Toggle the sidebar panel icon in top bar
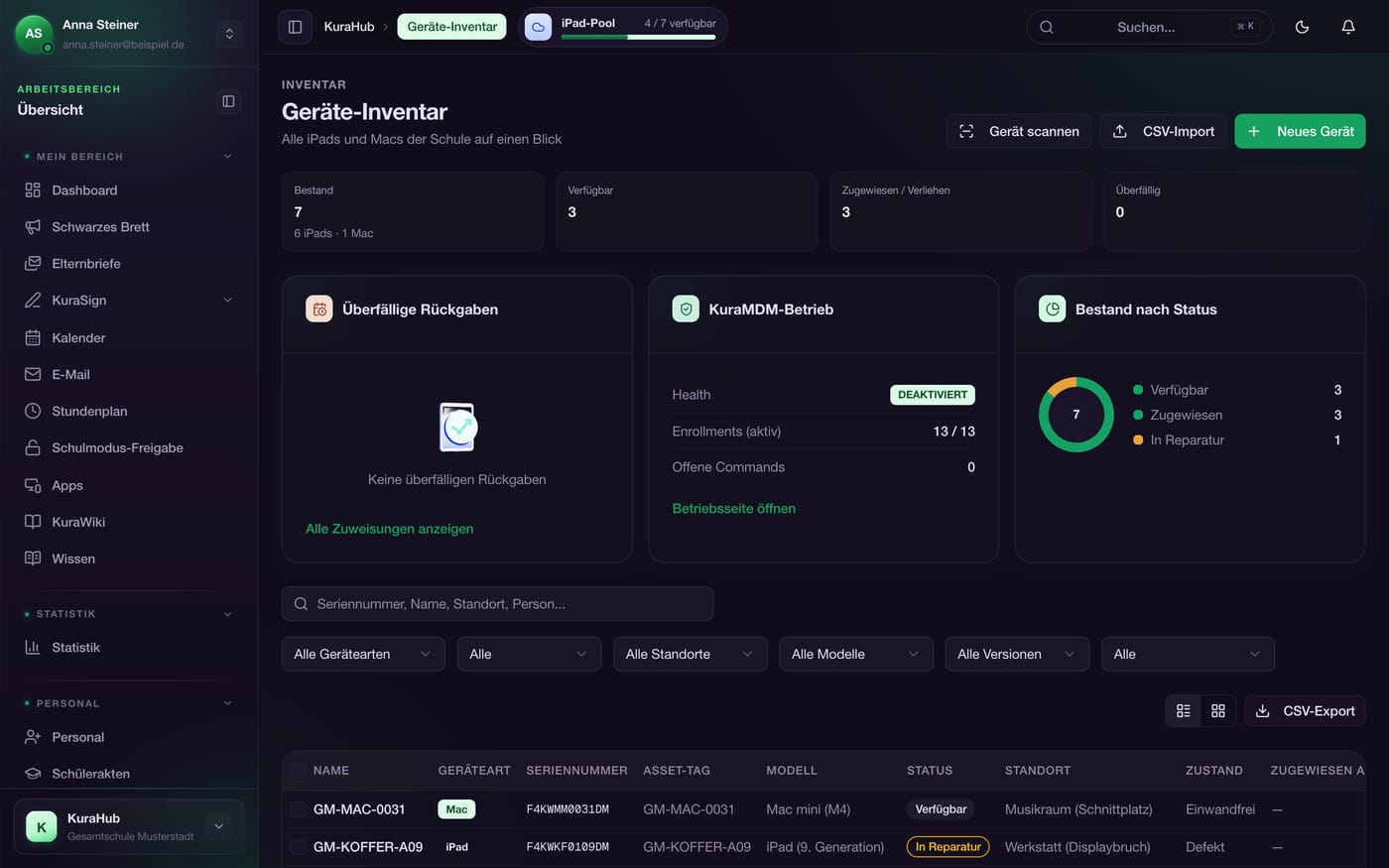 click(x=295, y=27)
